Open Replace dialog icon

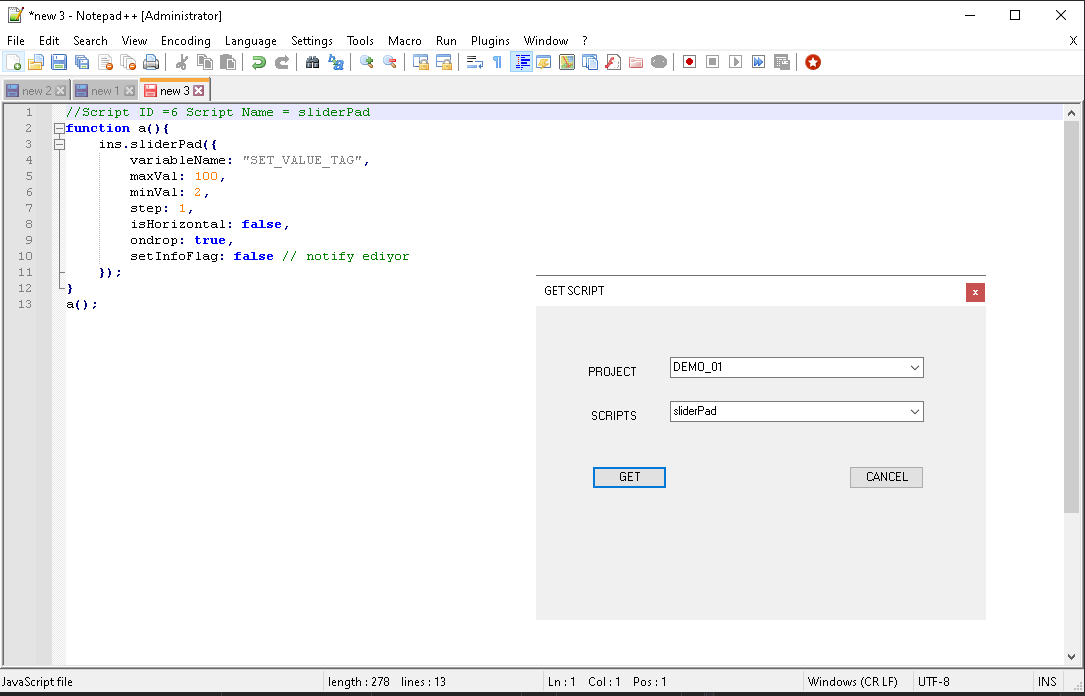point(336,62)
